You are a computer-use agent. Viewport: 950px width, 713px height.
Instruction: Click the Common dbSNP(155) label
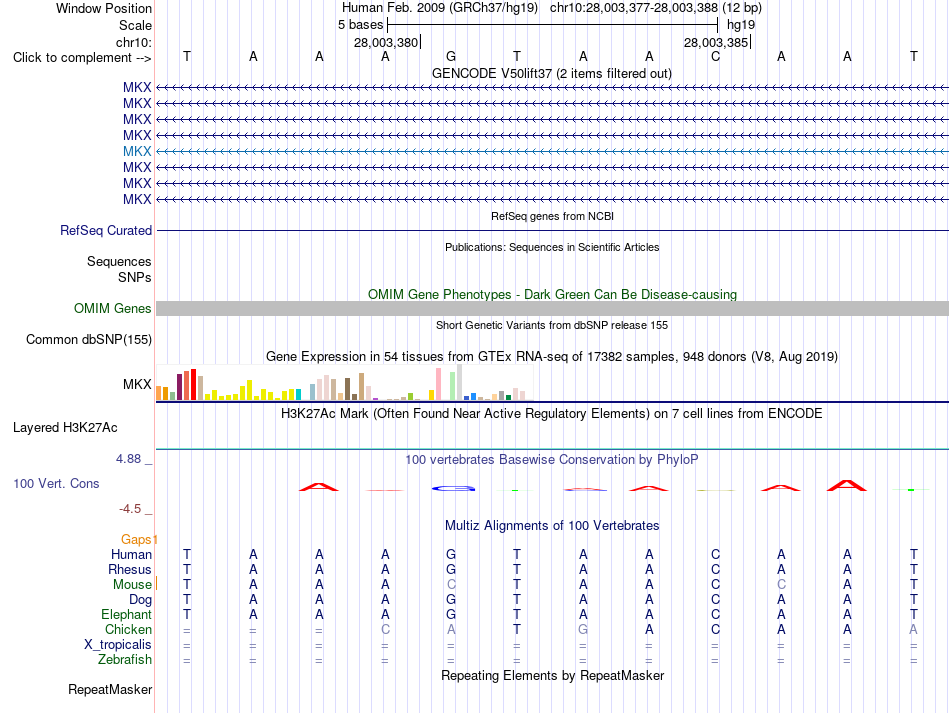(89, 339)
